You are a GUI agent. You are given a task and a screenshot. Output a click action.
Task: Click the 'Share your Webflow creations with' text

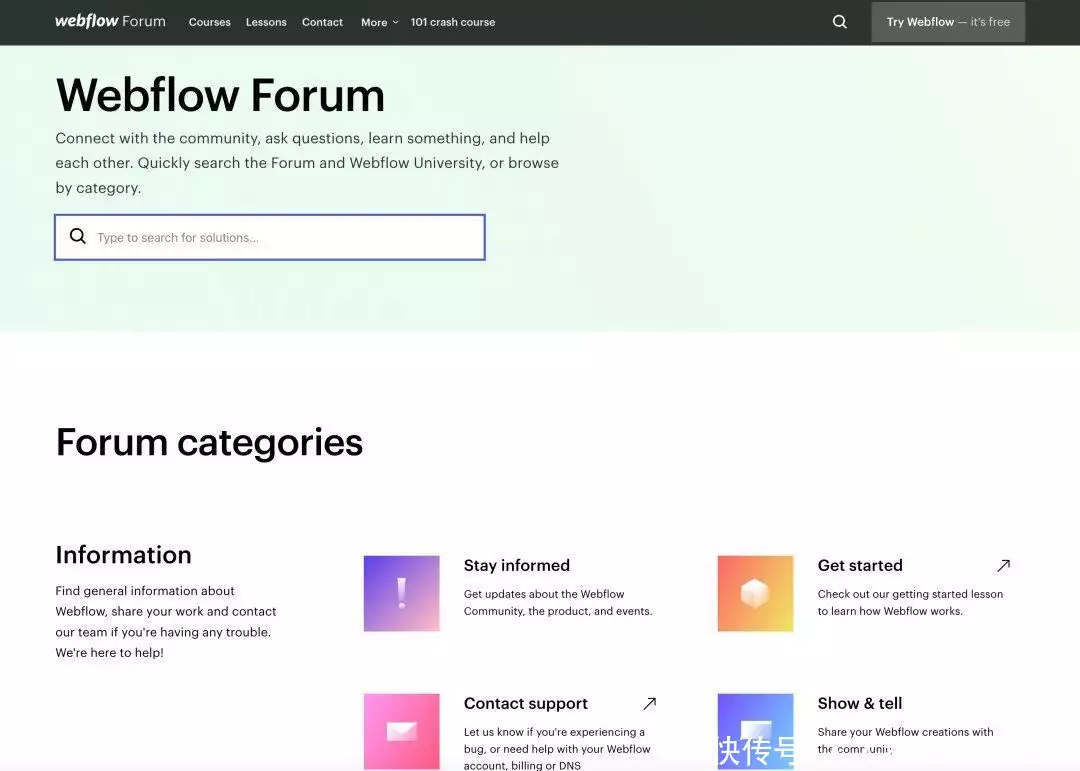906,740
